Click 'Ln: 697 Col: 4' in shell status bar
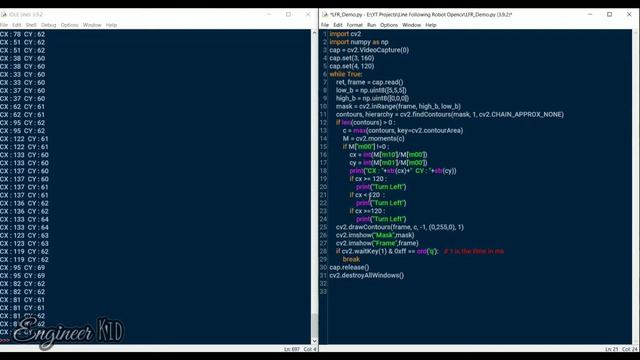 [x=300, y=349]
